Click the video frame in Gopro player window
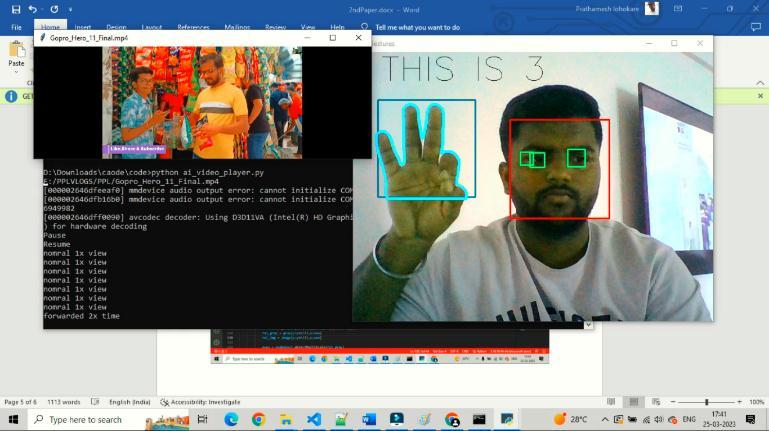 (x=202, y=102)
